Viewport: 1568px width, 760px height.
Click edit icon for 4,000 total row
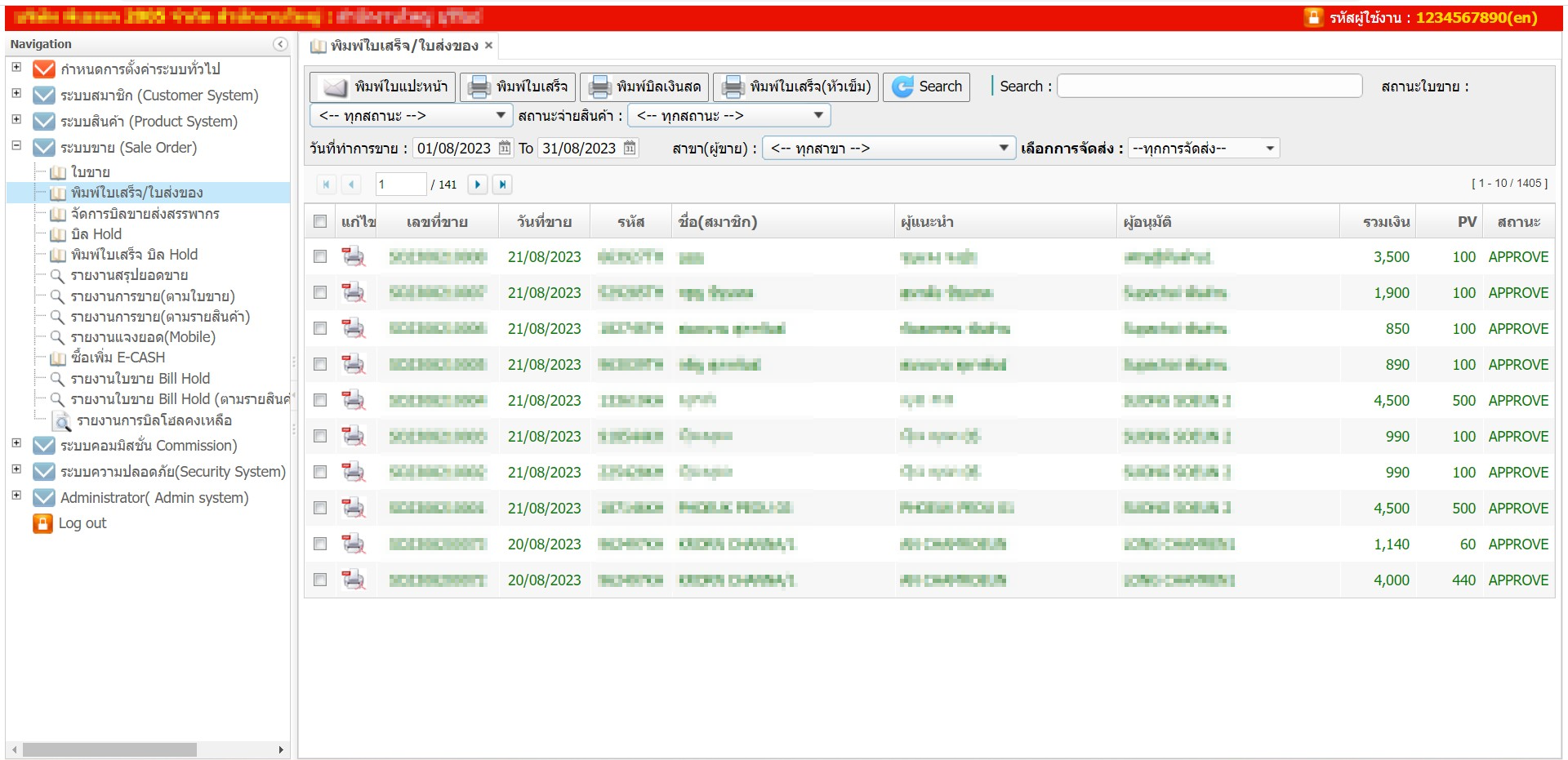(x=353, y=580)
